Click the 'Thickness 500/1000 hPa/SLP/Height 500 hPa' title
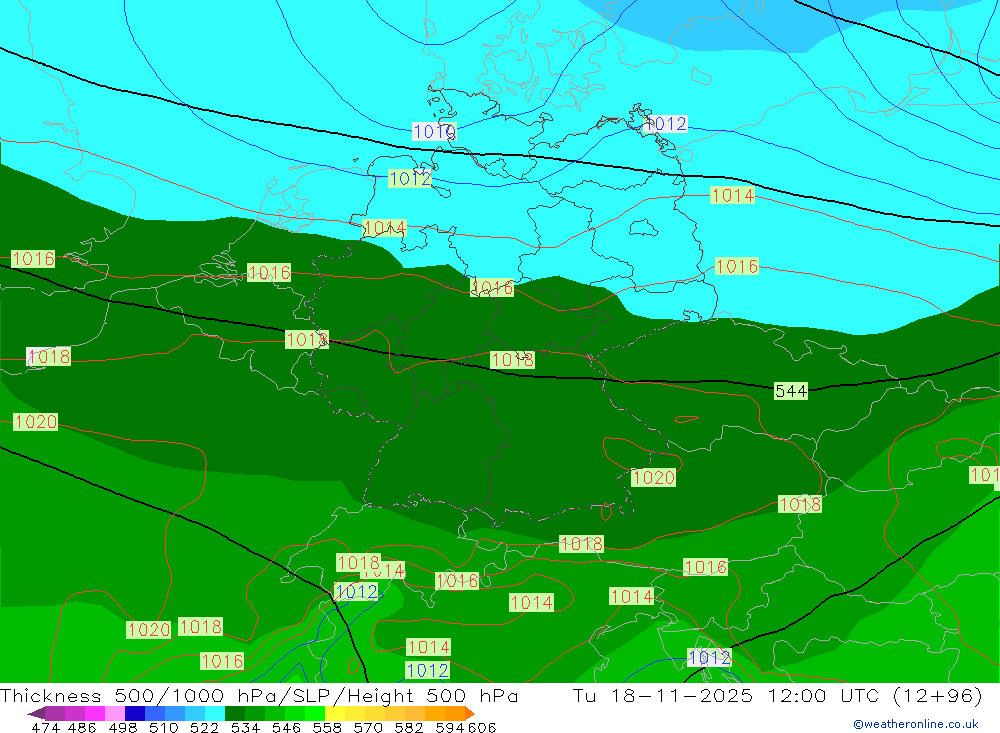 pos(259,695)
